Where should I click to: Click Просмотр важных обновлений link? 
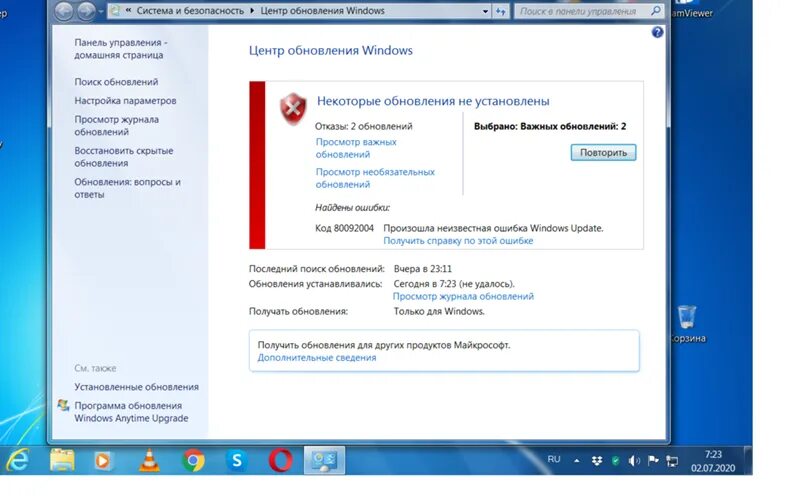[x=356, y=148]
